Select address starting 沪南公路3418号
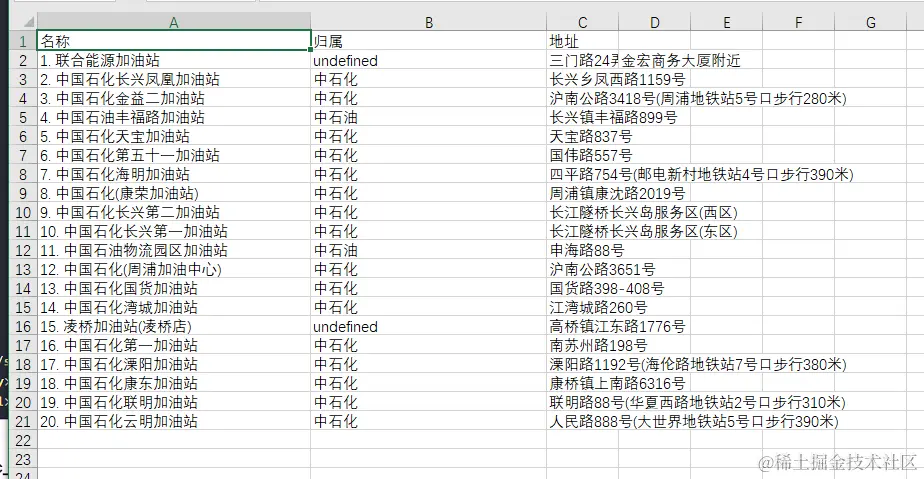924x479 pixels. (698, 98)
